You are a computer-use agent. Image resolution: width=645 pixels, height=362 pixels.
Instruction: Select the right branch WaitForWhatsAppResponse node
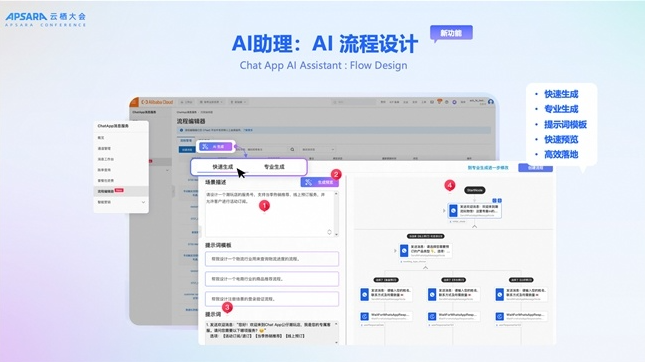pyautogui.click(x=521, y=316)
